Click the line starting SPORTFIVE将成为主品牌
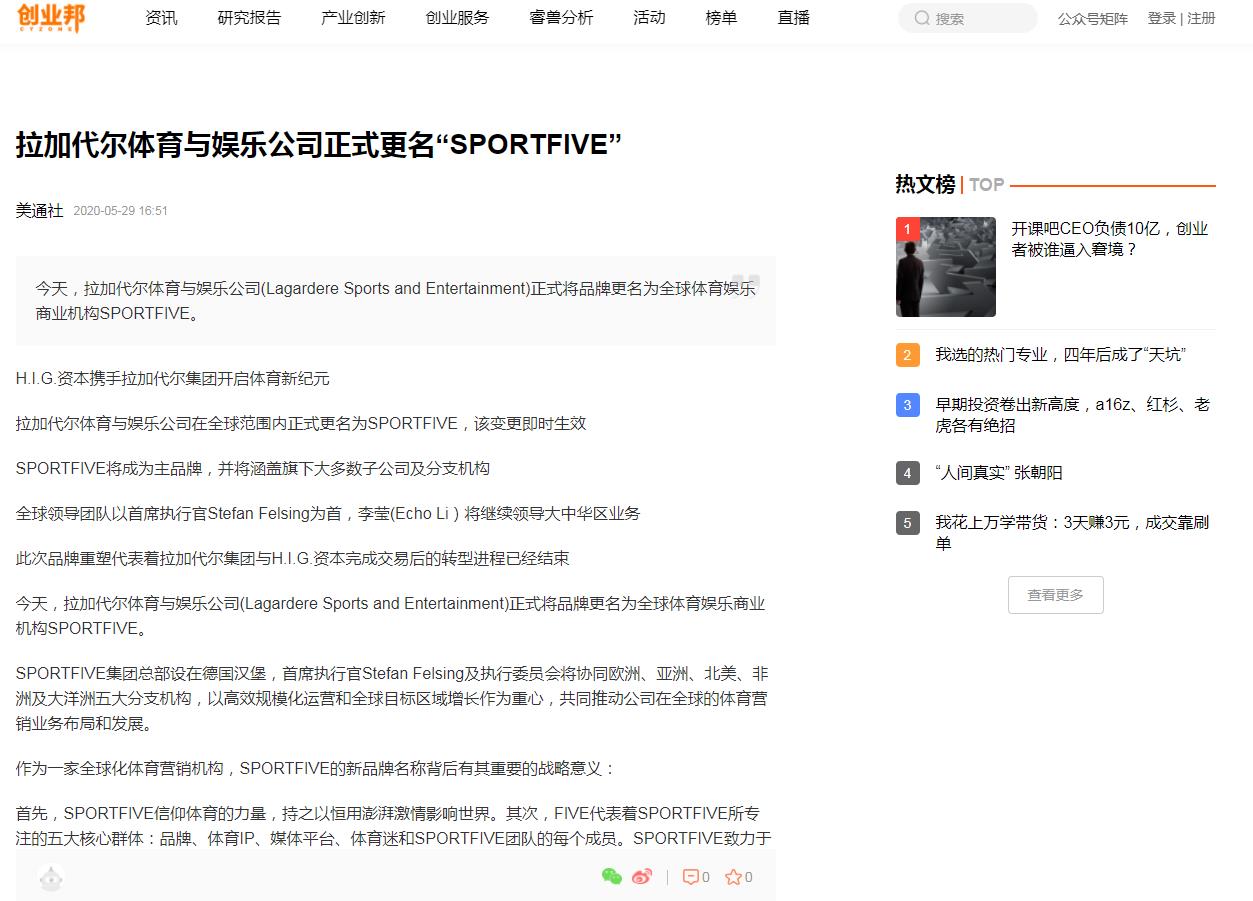This screenshot has width=1253, height=901. click(x=253, y=468)
